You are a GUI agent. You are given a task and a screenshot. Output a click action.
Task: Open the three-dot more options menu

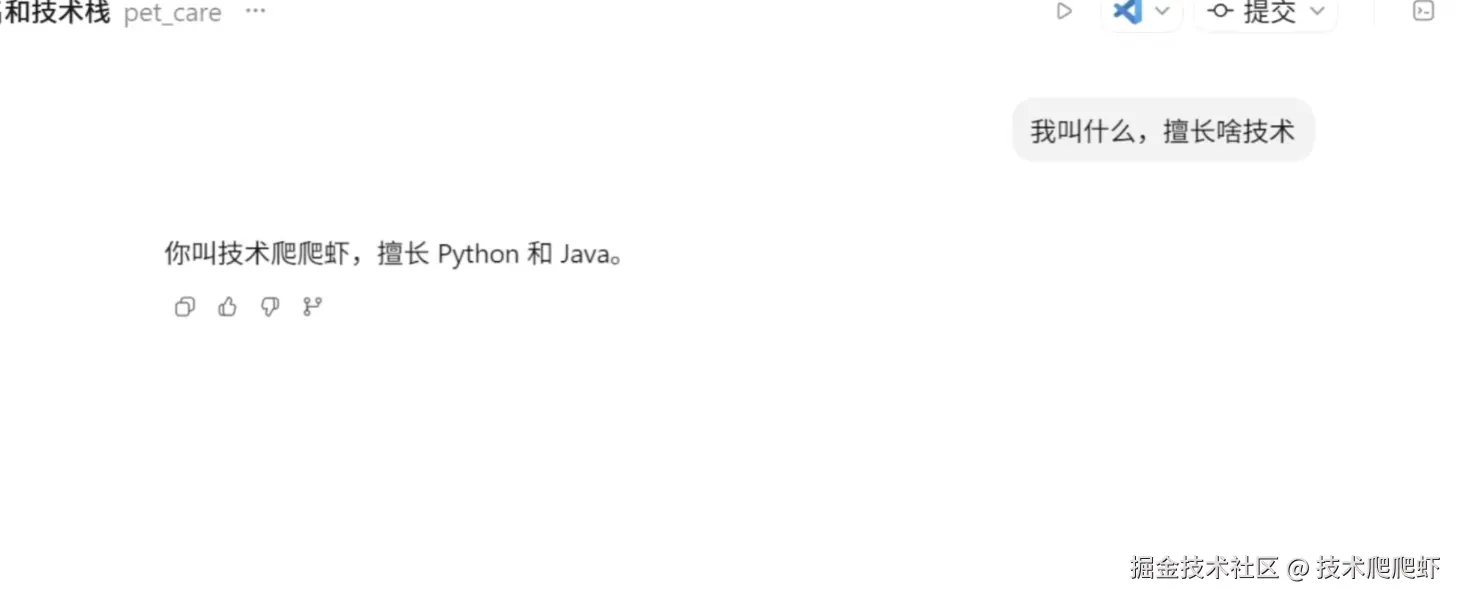pyautogui.click(x=256, y=12)
